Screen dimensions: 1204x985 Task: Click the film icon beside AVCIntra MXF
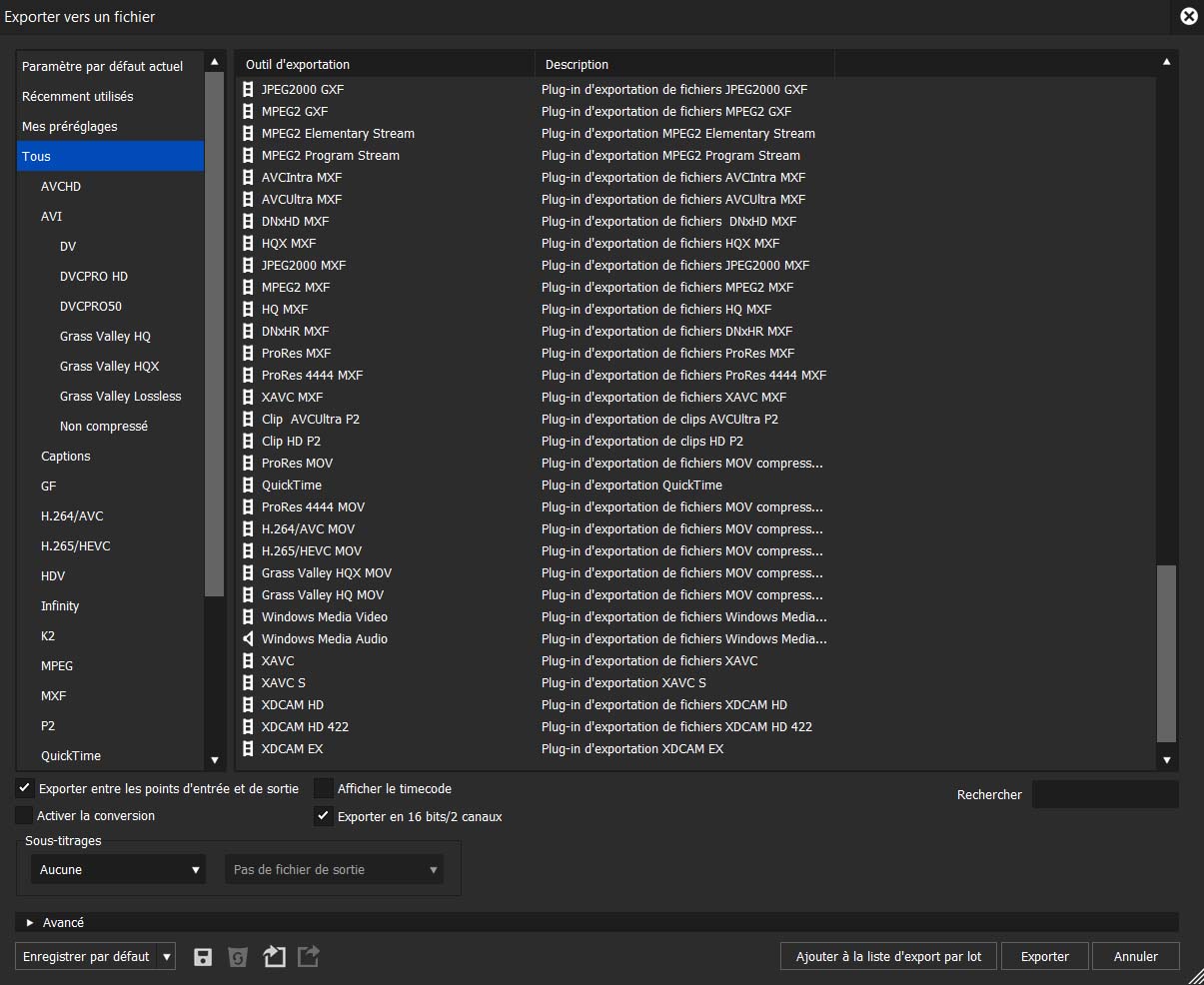pos(248,177)
